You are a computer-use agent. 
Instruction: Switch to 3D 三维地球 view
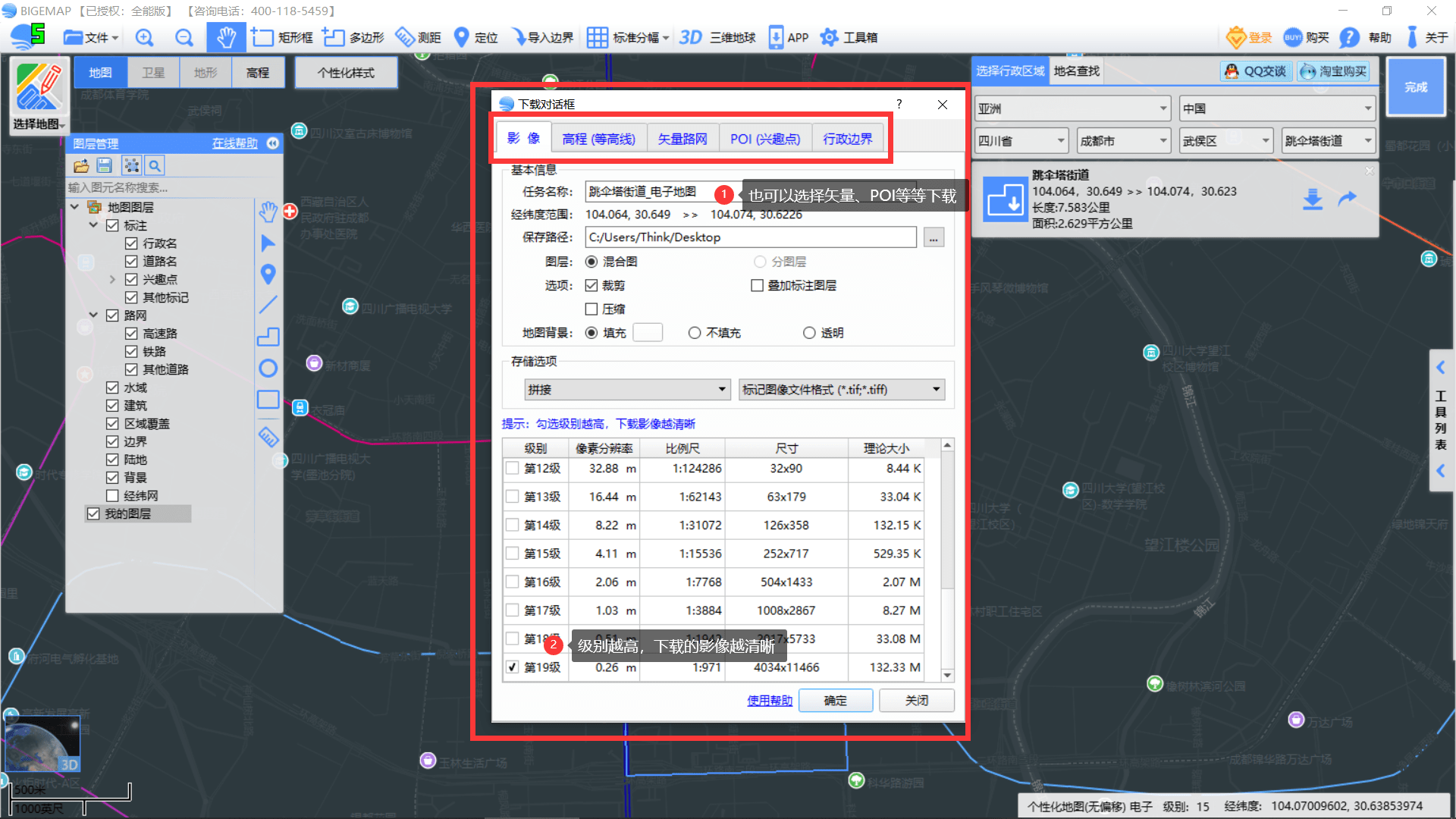tap(717, 37)
